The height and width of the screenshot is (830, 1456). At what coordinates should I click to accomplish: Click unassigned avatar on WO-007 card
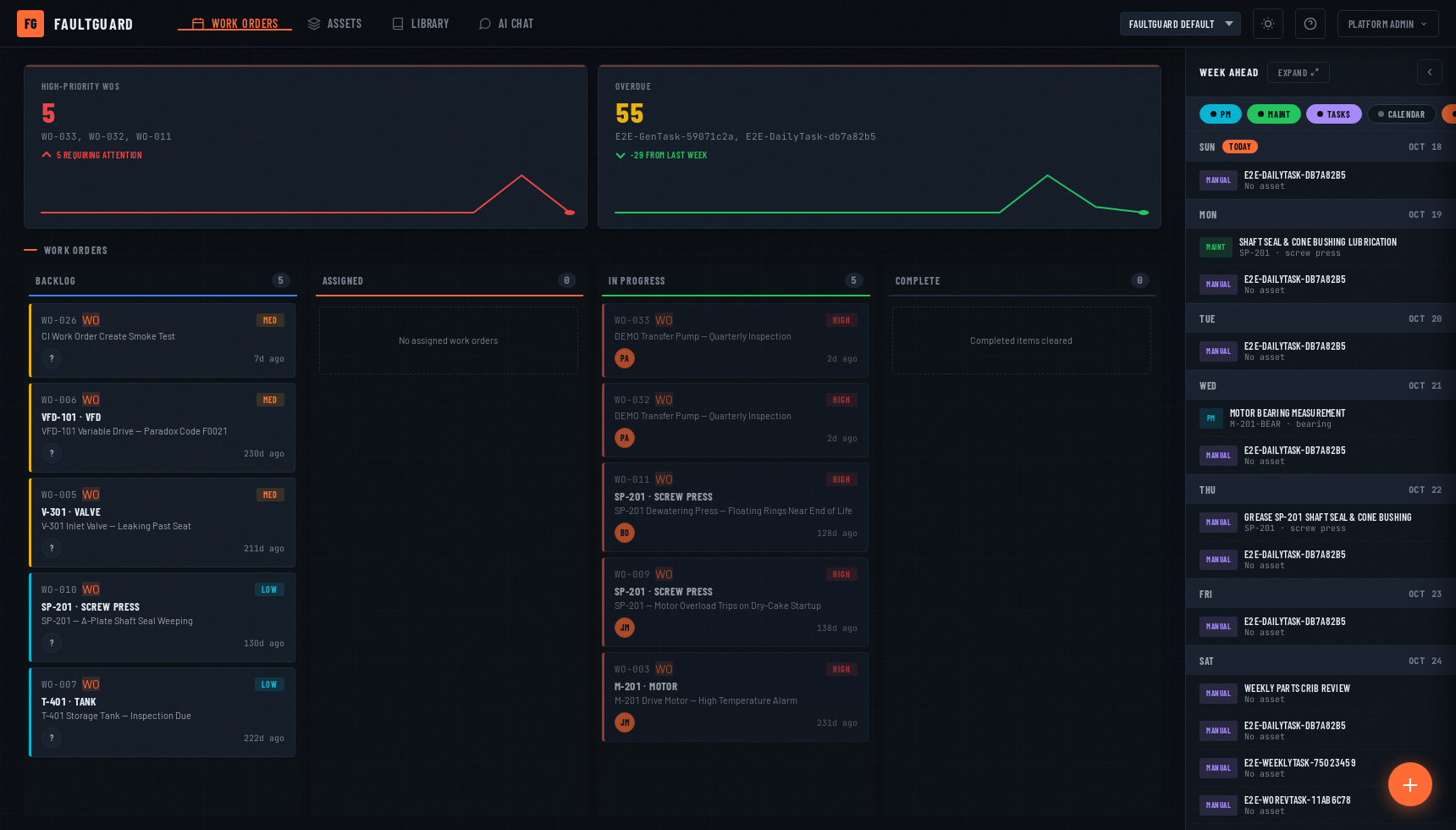(x=52, y=738)
